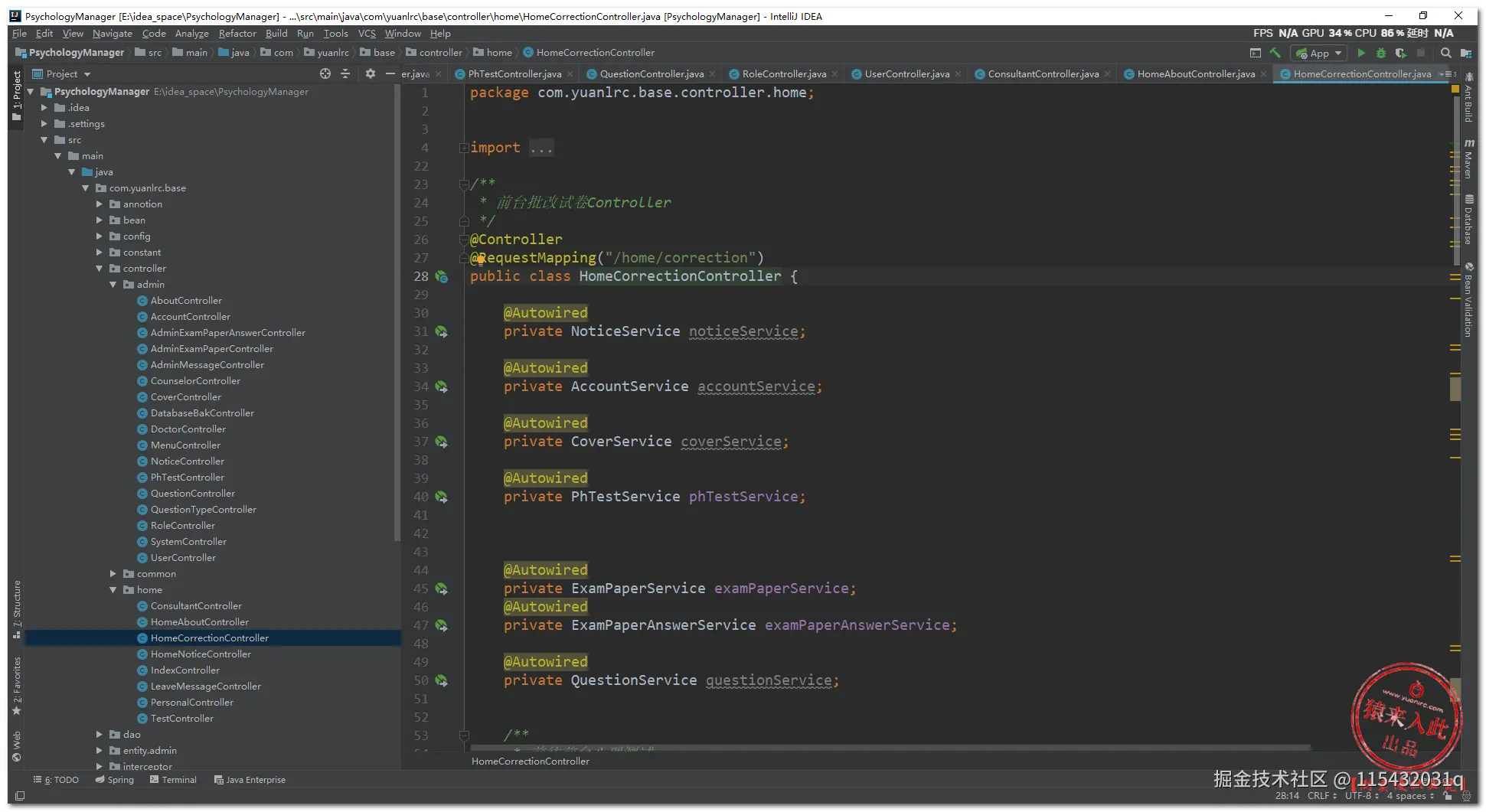This screenshot has width=1486, height=812.
Task: Expand the dao folder in project tree
Action: tap(100, 734)
